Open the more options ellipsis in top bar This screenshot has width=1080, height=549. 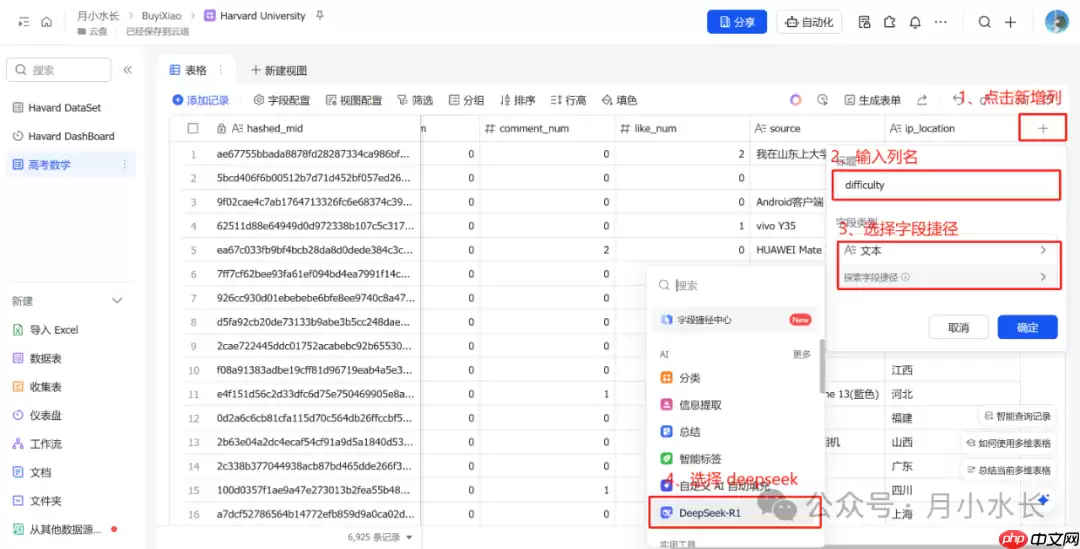[x=941, y=22]
